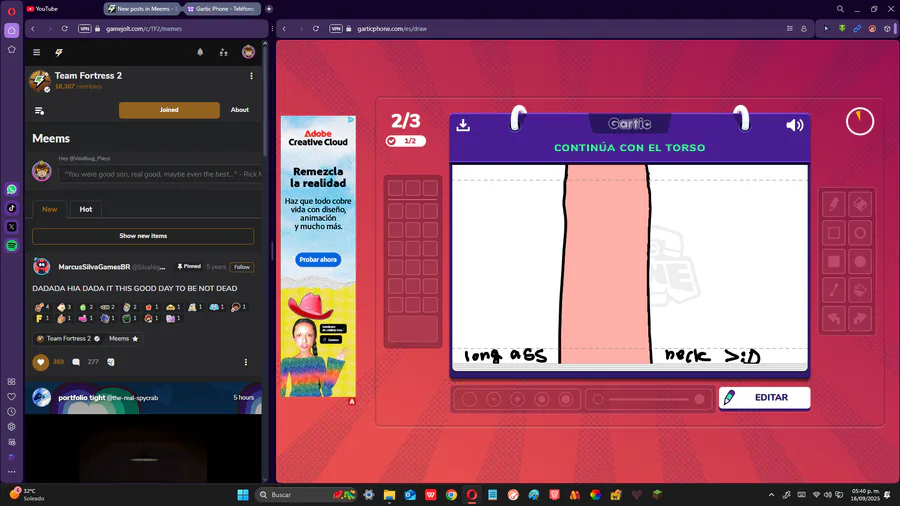Viewport: 900px width, 506px height.
Task: Switch to the Hot posts tab
Action: point(86,209)
